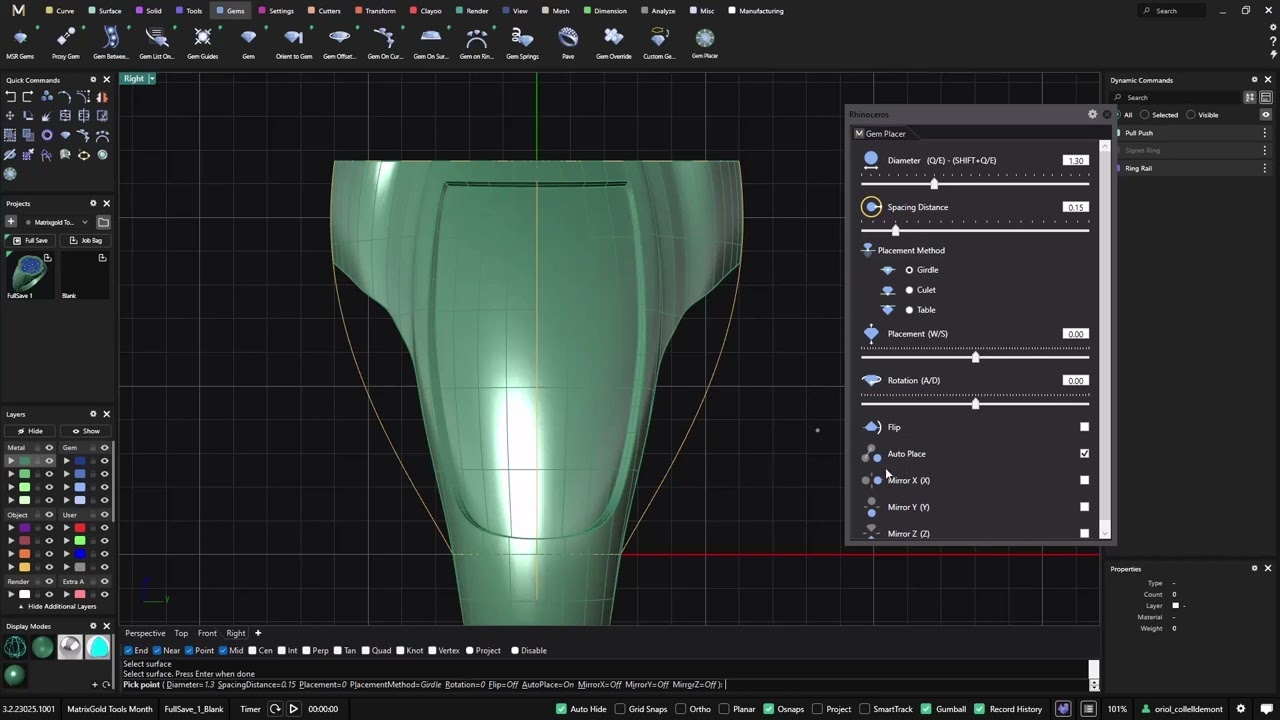Expand the pink Extra A layer arrow
This screenshot has height=720, width=1280.
coord(66,594)
